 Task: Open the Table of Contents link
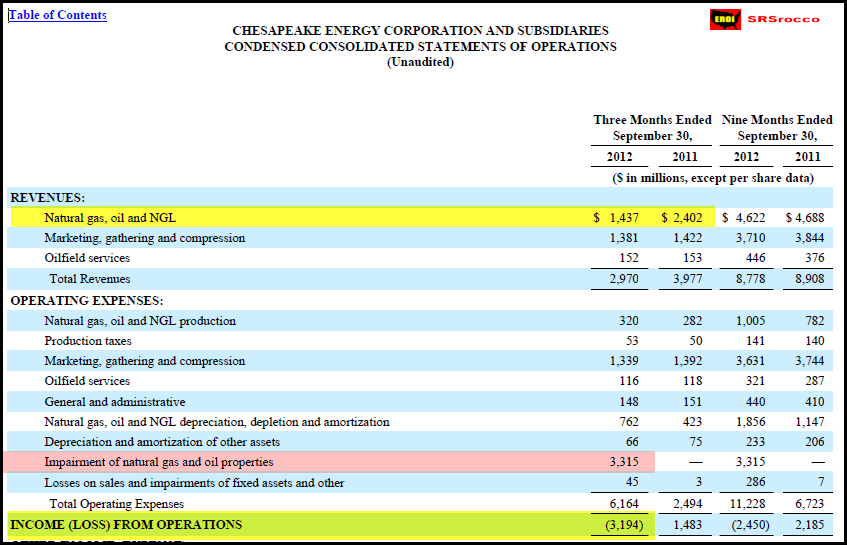[58, 15]
